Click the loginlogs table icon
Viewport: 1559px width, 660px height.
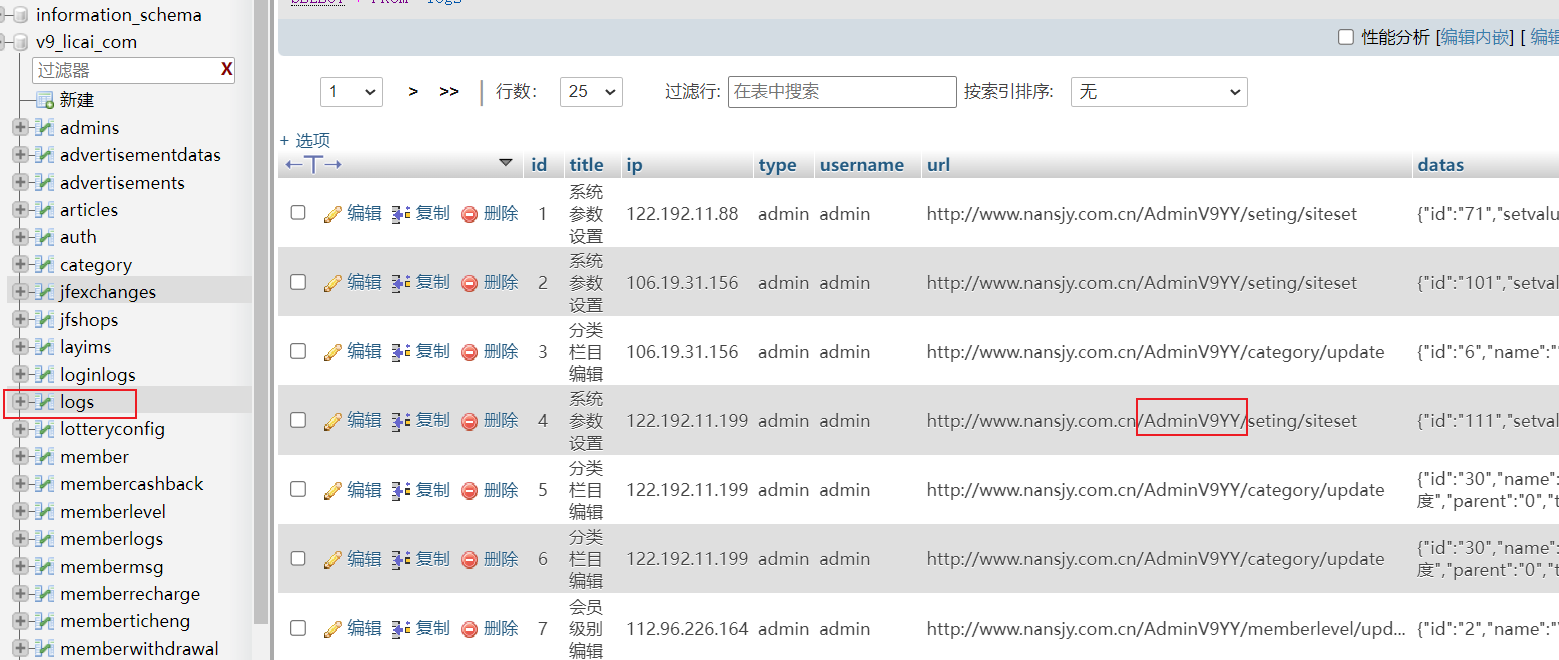click(x=44, y=375)
